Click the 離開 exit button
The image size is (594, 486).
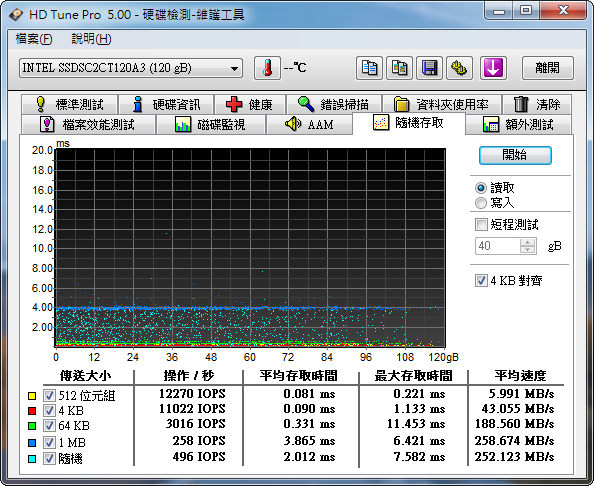[547, 68]
